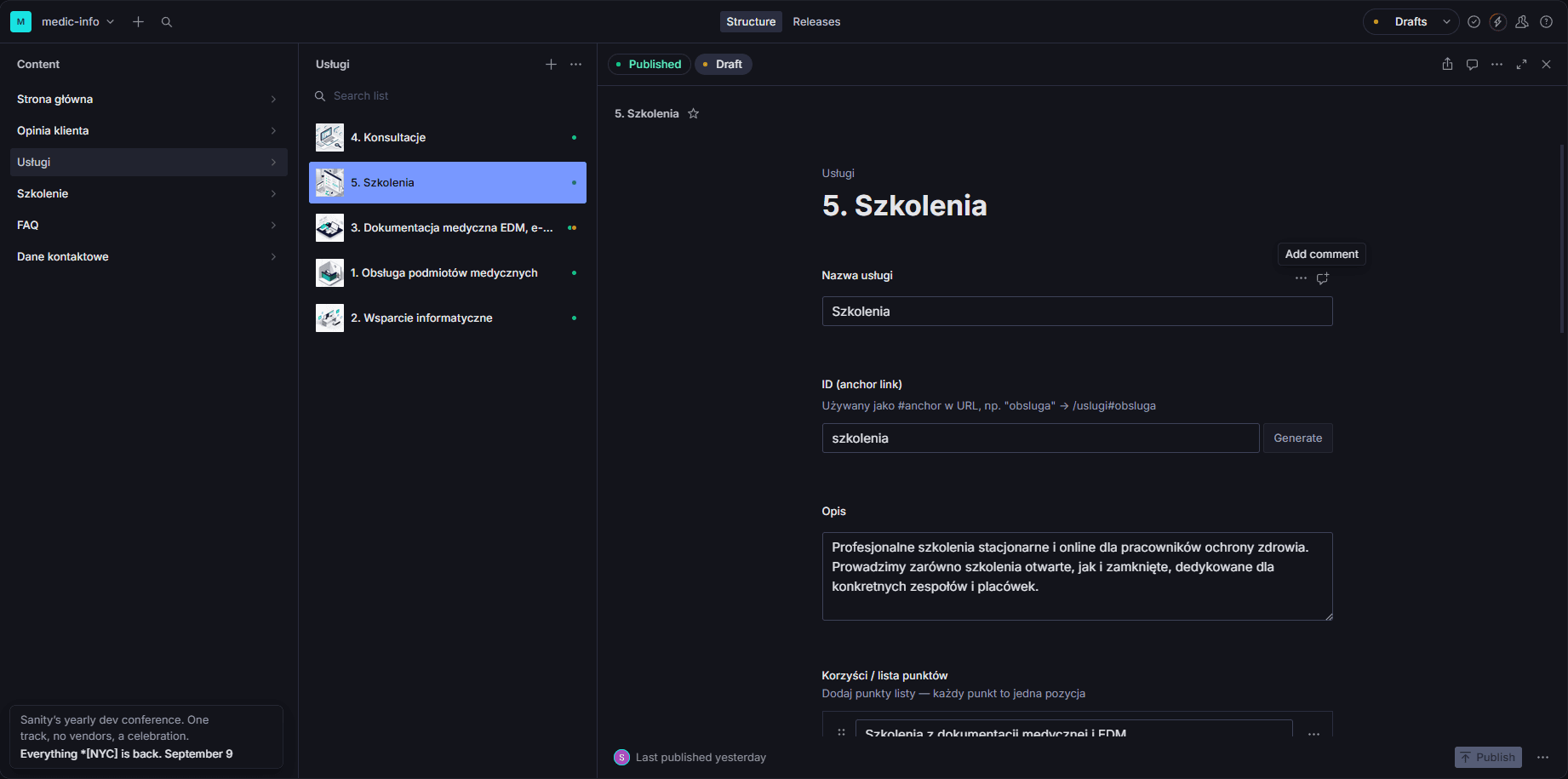Click the plus icon to create new document

pyautogui.click(x=138, y=21)
